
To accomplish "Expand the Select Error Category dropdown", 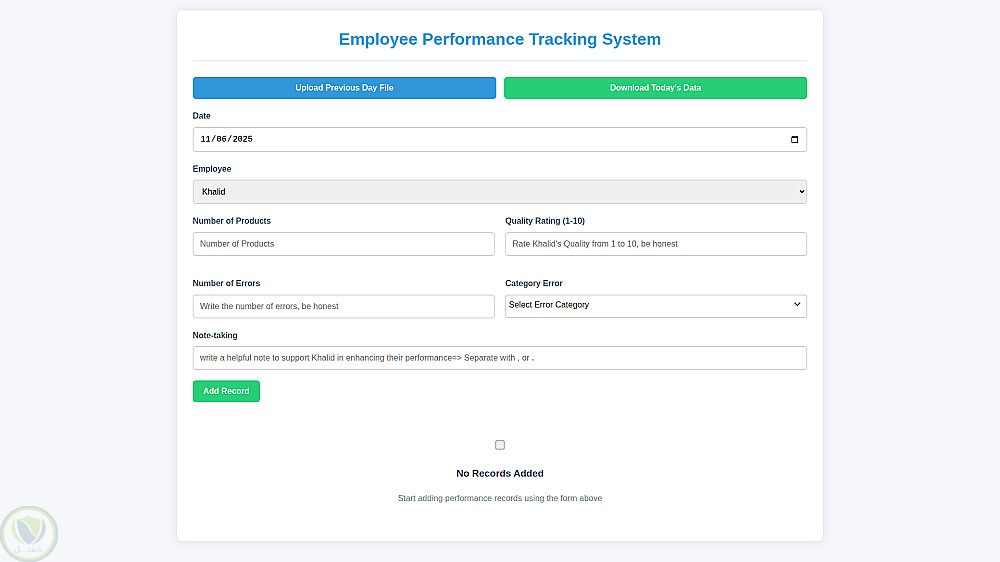I will click(655, 305).
